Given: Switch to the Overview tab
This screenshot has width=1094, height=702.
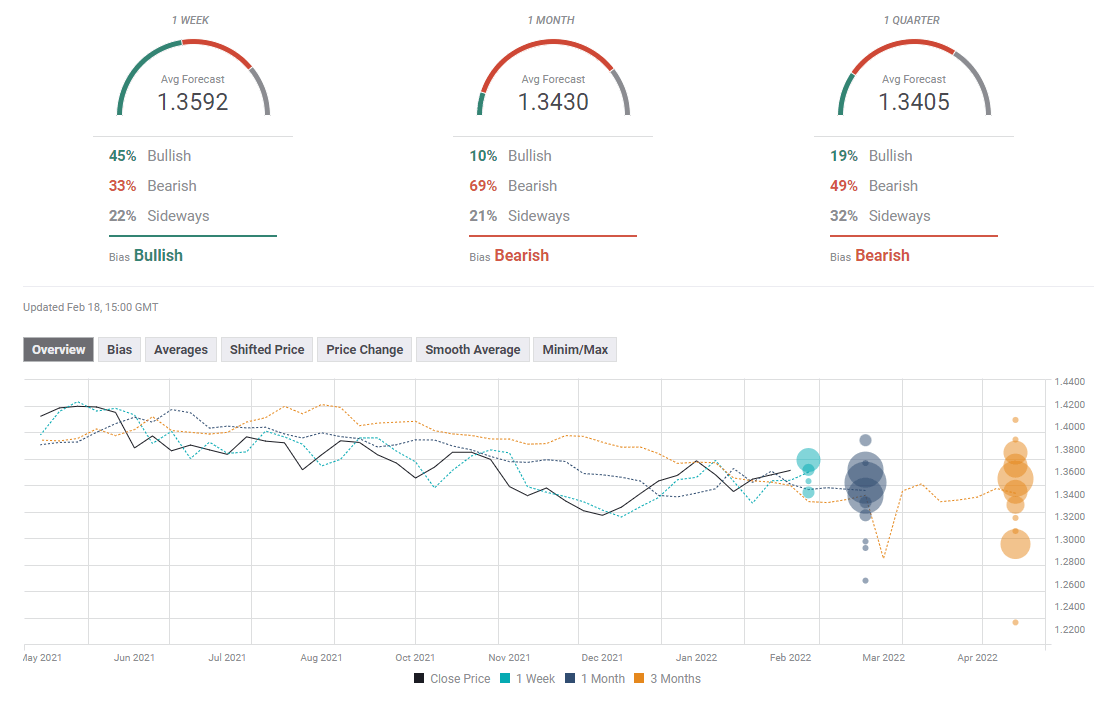Looking at the screenshot, I should [58, 349].
